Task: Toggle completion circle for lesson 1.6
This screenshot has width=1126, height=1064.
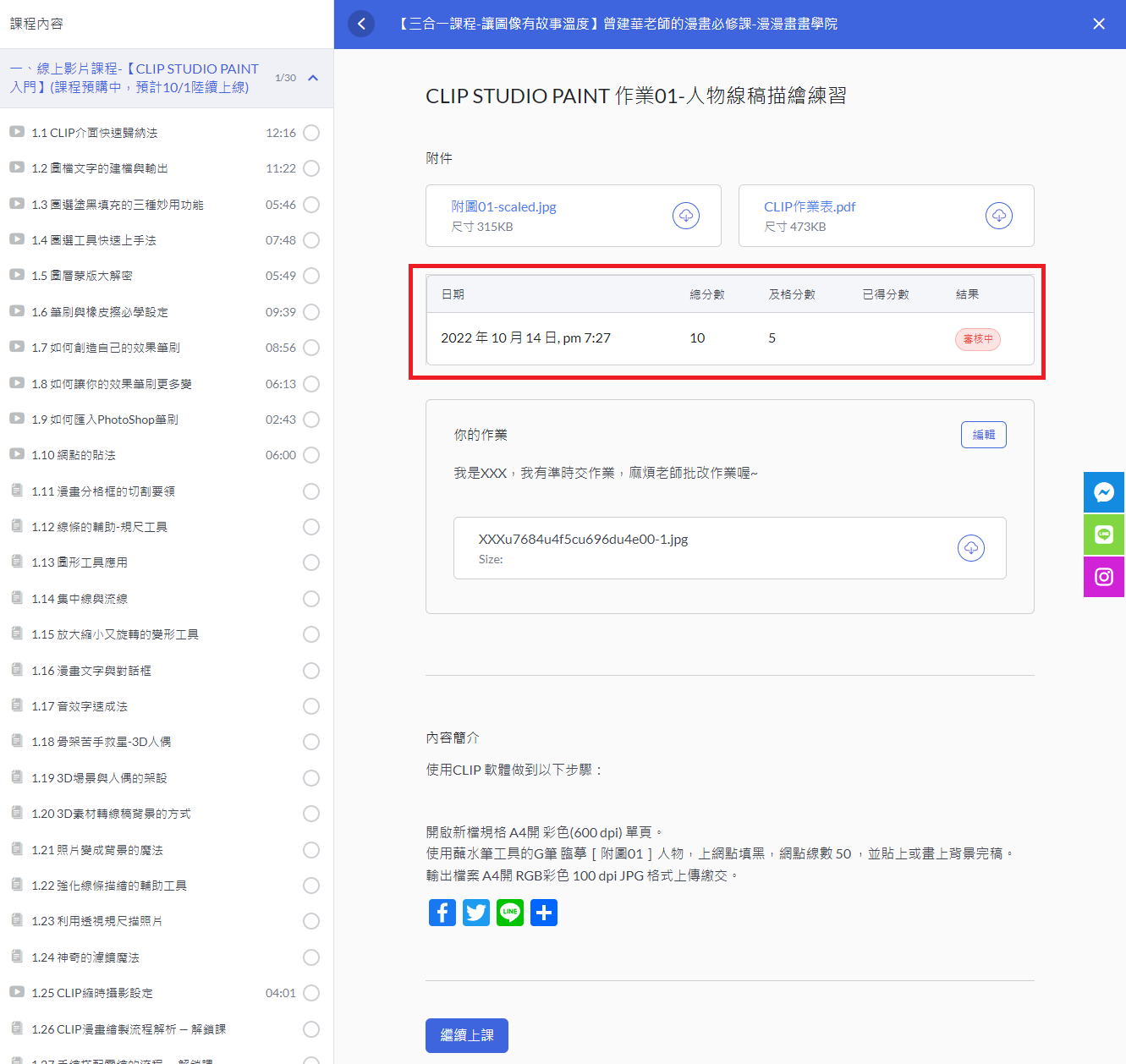Action: [311, 312]
